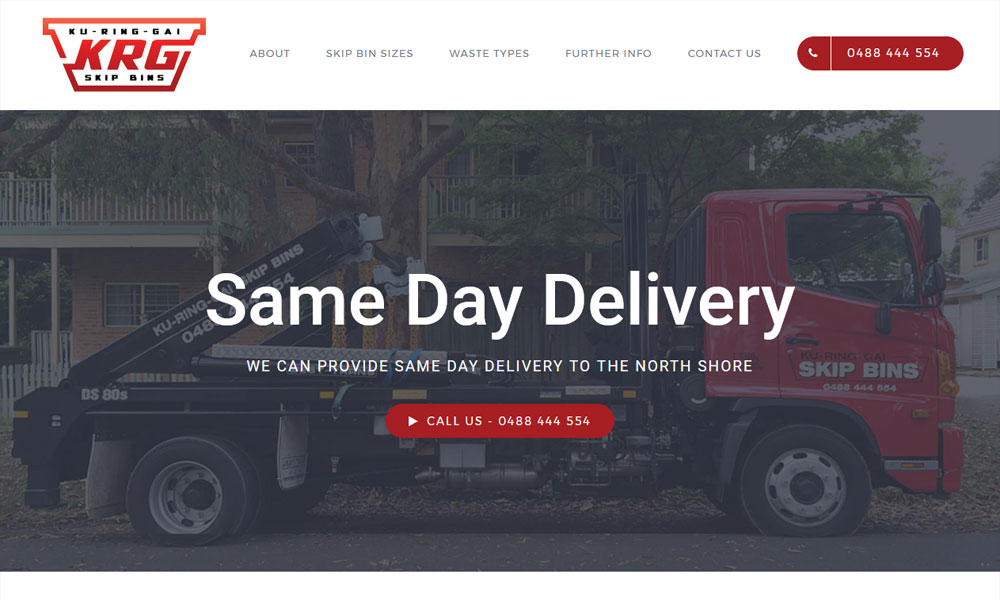
Task: Click the KRG Skip Bins logo
Action: pyautogui.click(x=124, y=54)
